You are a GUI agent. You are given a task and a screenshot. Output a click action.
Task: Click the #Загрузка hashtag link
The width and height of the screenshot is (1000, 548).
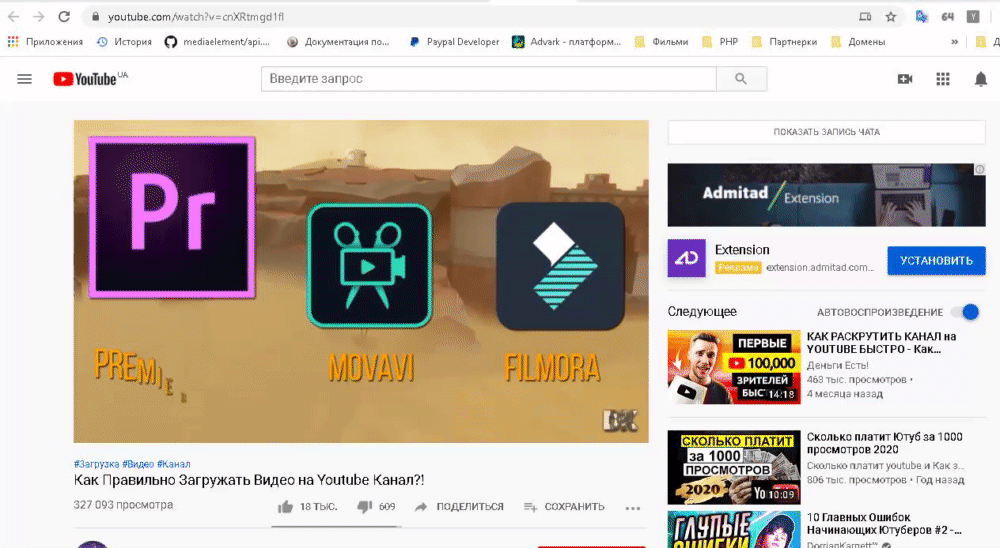pos(96,464)
